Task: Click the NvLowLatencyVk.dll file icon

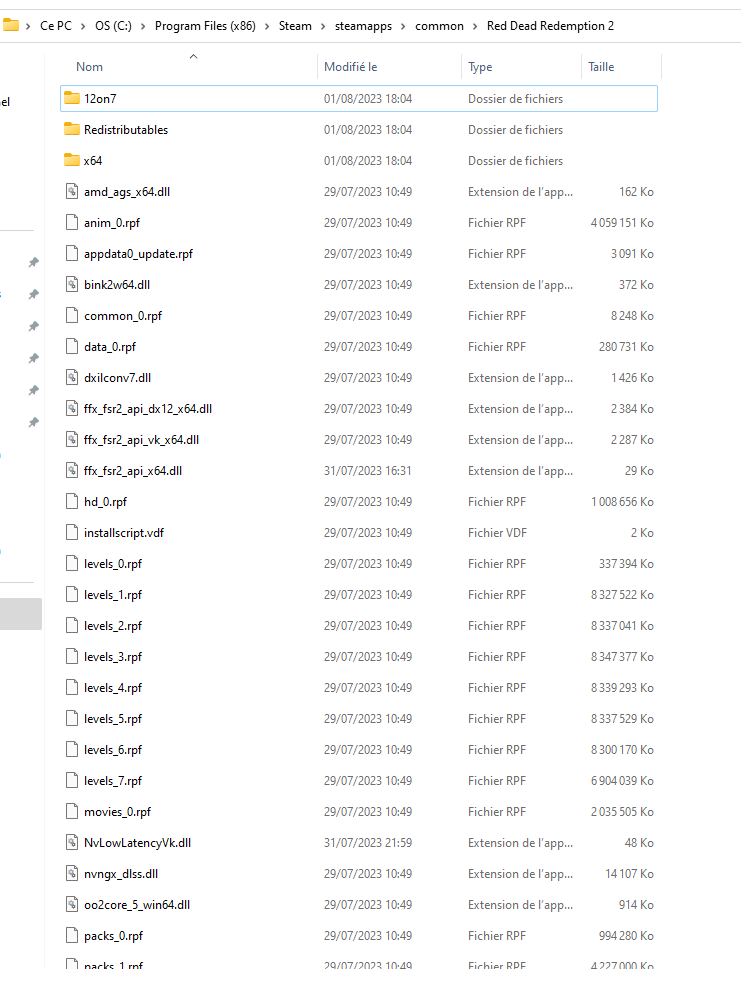Action: click(x=72, y=842)
